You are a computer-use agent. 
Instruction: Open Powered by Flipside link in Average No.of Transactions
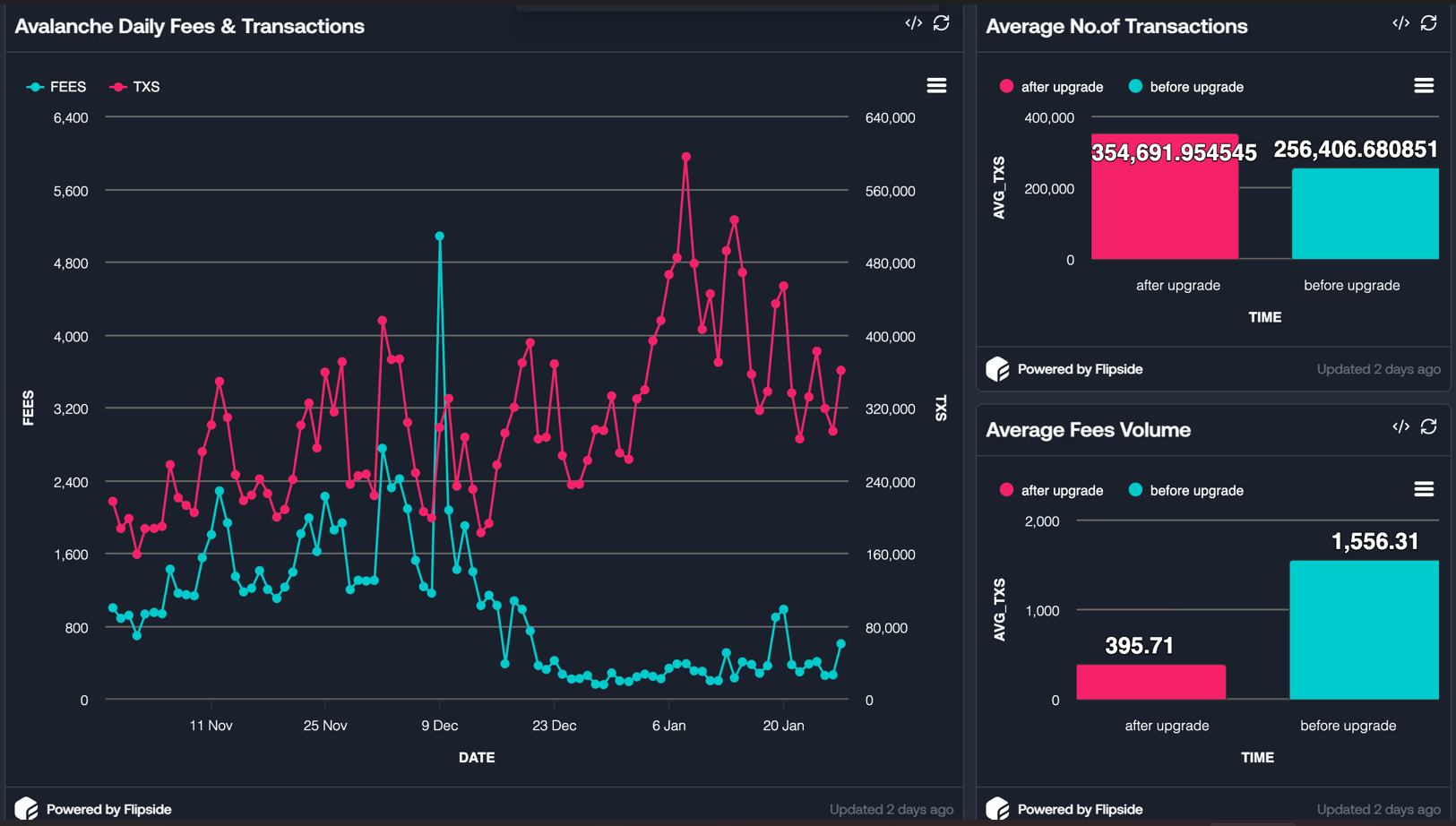click(x=1079, y=369)
